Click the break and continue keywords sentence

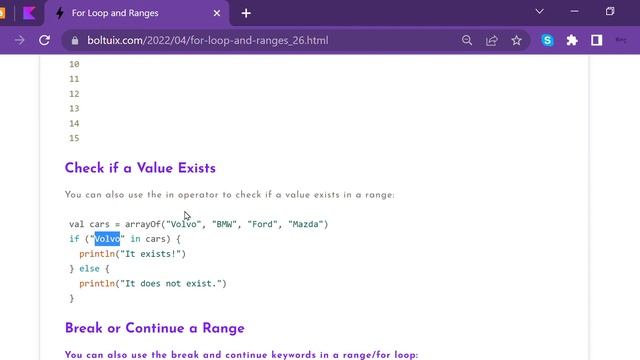(x=242, y=355)
